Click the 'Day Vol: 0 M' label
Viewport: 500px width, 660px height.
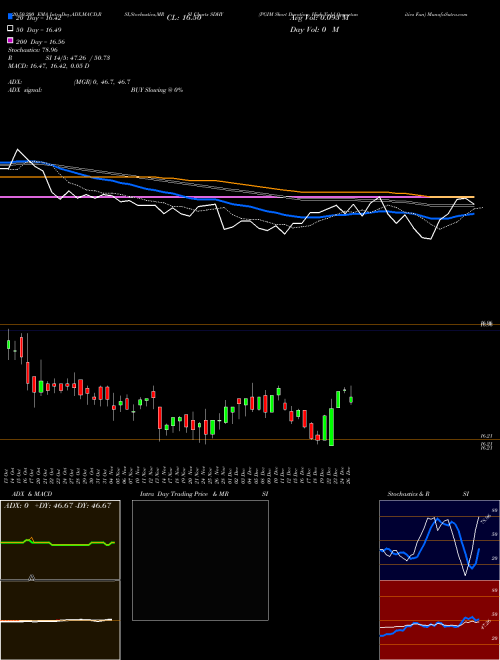pos(314,29)
